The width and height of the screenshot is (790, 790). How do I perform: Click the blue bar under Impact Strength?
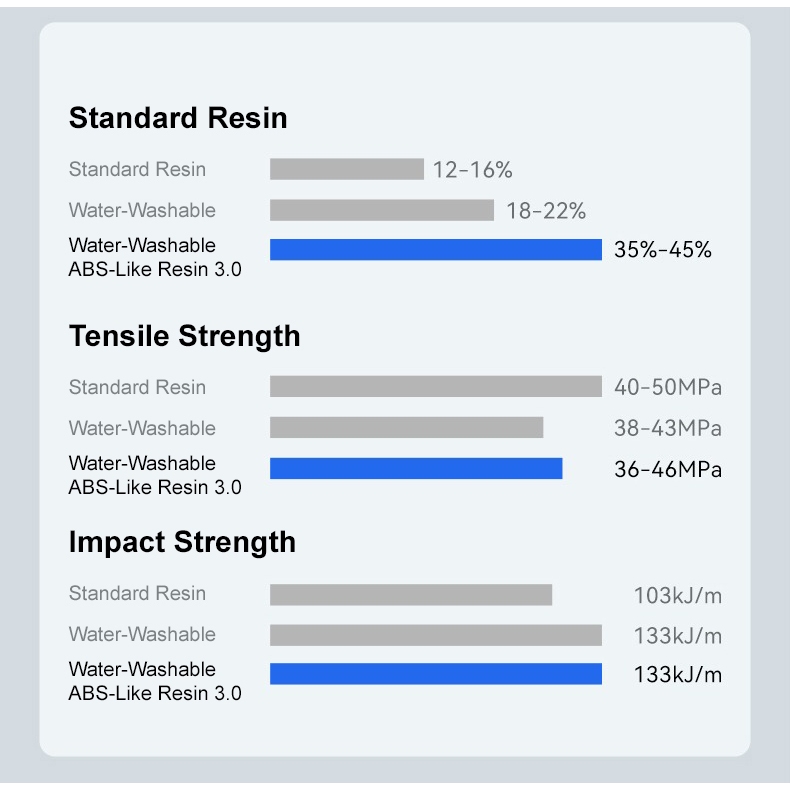(x=435, y=674)
